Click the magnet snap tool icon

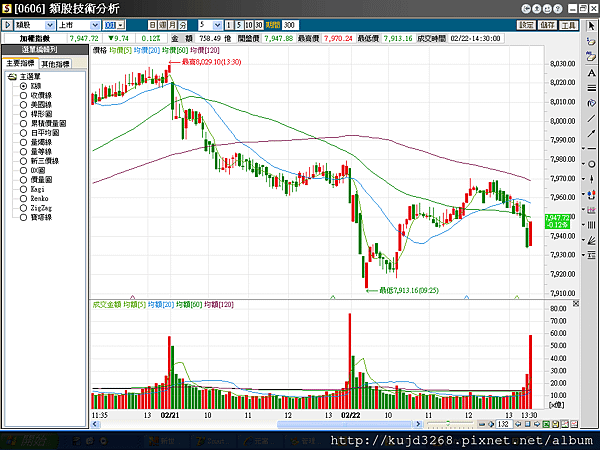point(592,194)
